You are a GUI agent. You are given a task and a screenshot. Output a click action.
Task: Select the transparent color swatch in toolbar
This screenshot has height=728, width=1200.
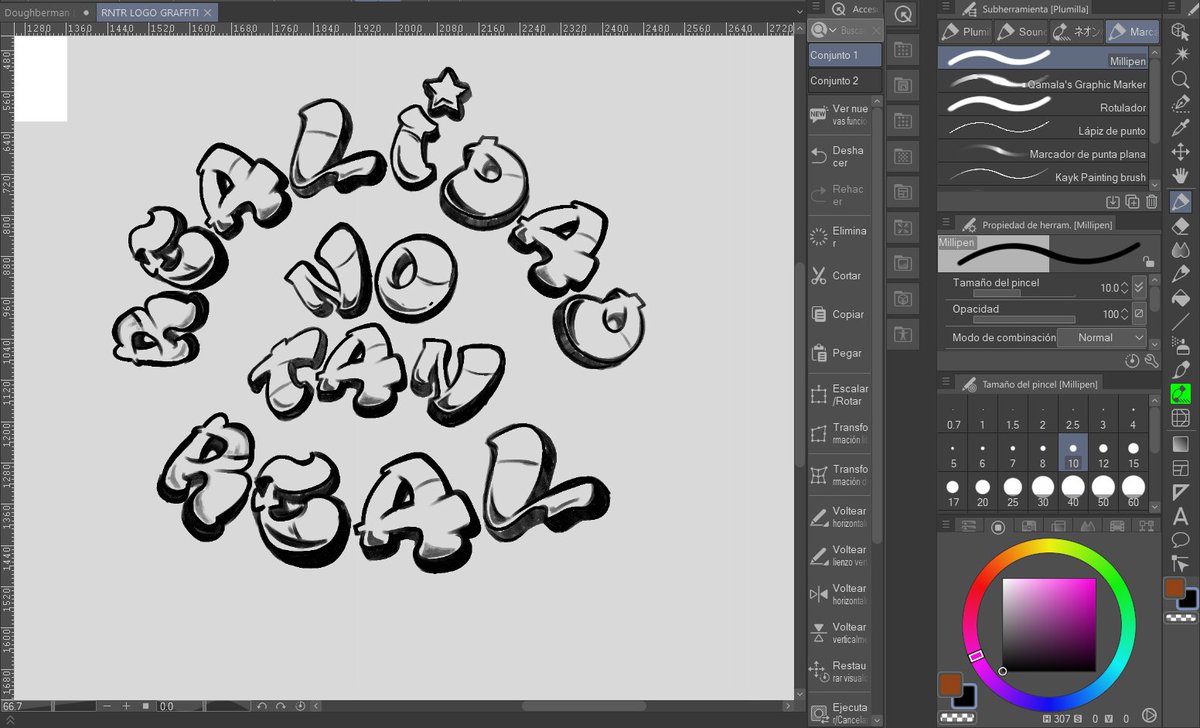[x=1180, y=617]
